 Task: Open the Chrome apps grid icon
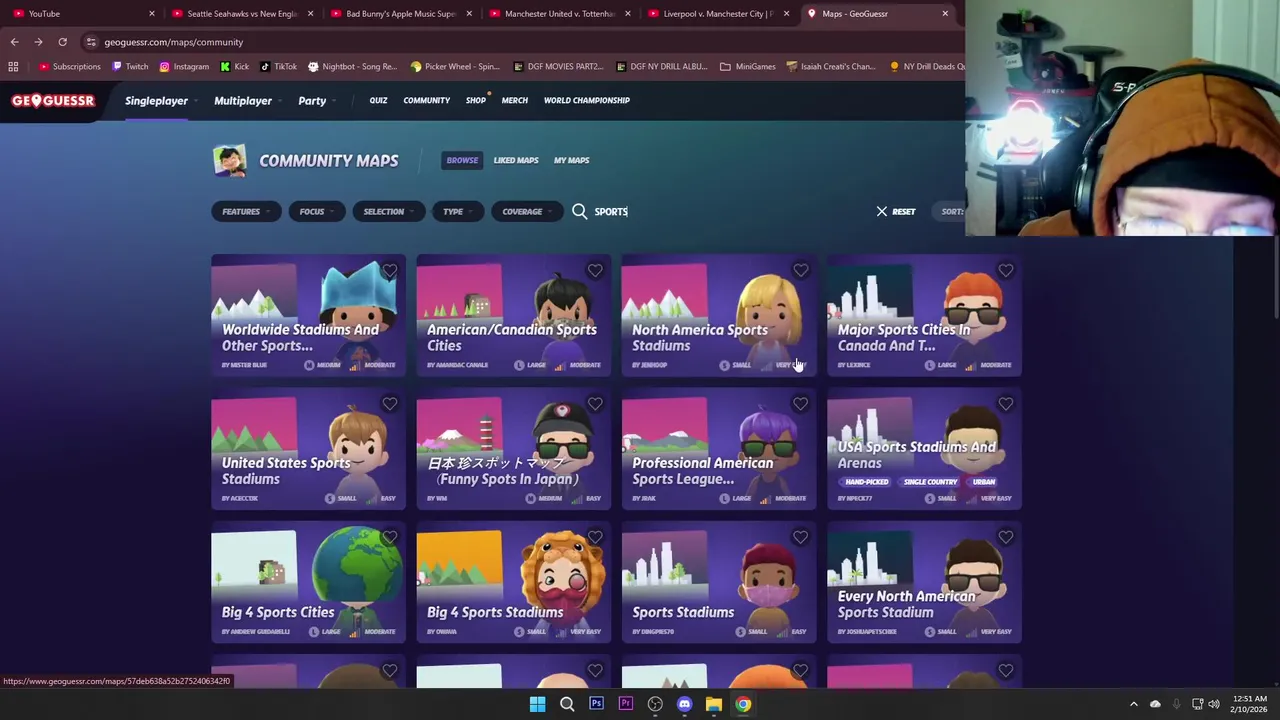(x=13, y=66)
